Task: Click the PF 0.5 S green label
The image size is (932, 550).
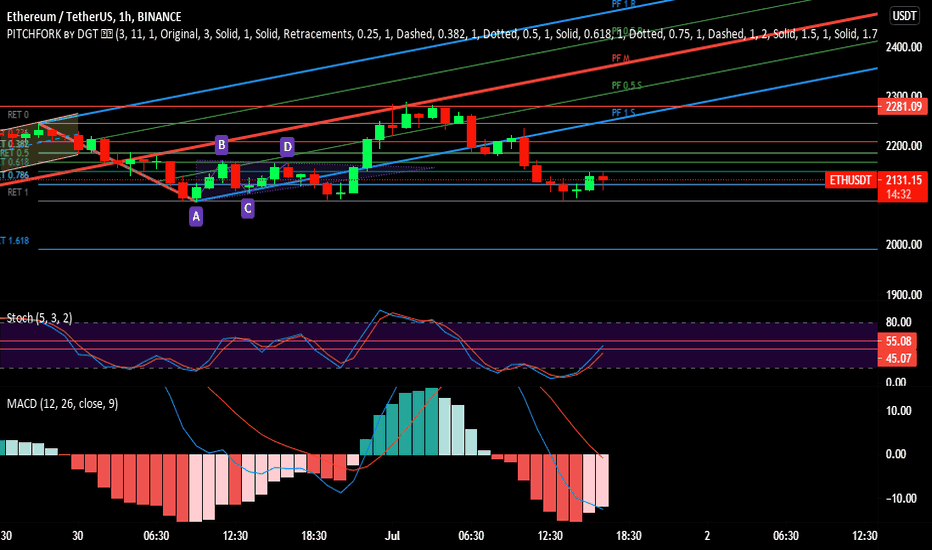Action: click(x=626, y=86)
